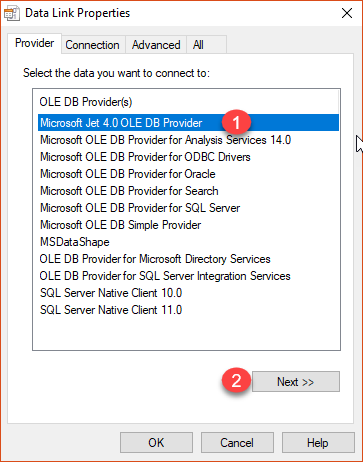
Task: Select Microsoft Jet 4.0 OLE DB Provider
Action: click(x=188, y=123)
